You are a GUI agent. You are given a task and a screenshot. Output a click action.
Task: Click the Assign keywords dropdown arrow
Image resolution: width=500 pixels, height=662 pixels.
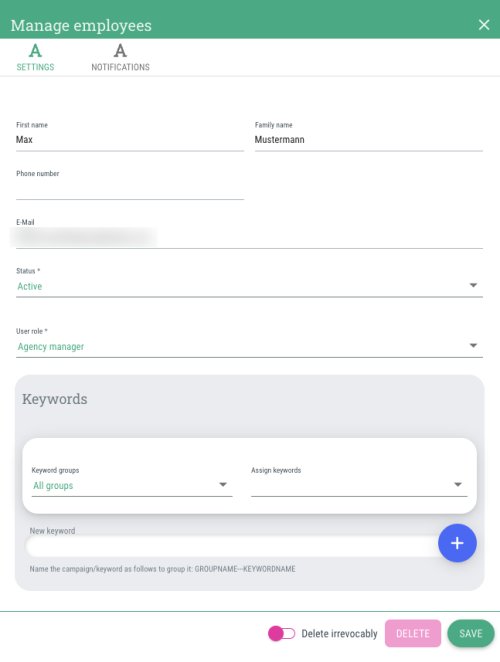tap(458, 485)
